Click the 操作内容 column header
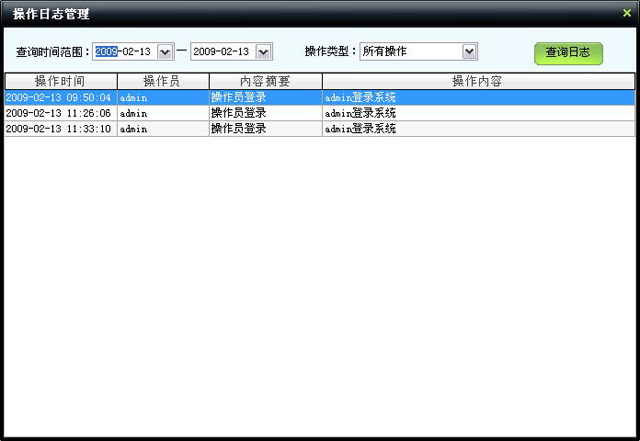The image size is (640, 441). point(477,81)
